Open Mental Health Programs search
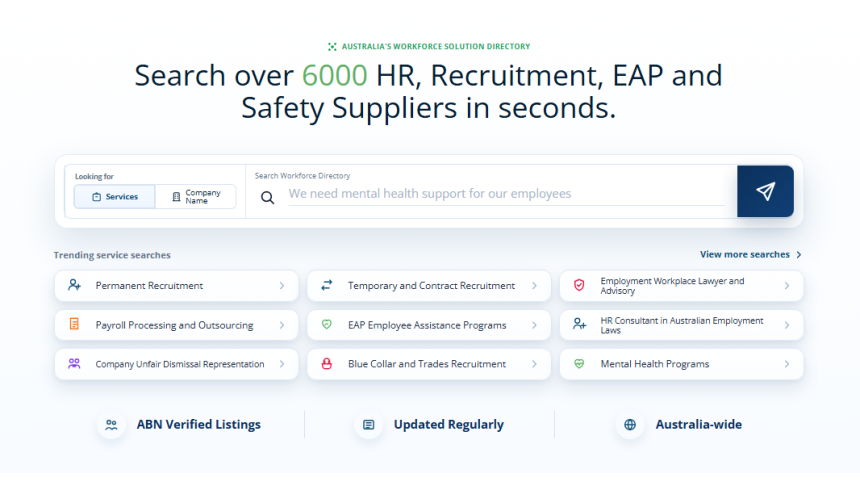Image resolution: width=860 pixels, height=486 pixels. tap(681, 364)
